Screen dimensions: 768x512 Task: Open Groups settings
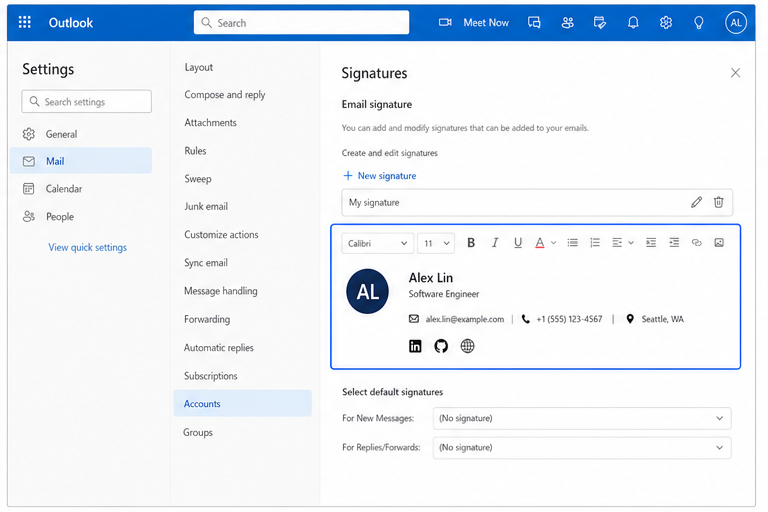pos(198,432)
